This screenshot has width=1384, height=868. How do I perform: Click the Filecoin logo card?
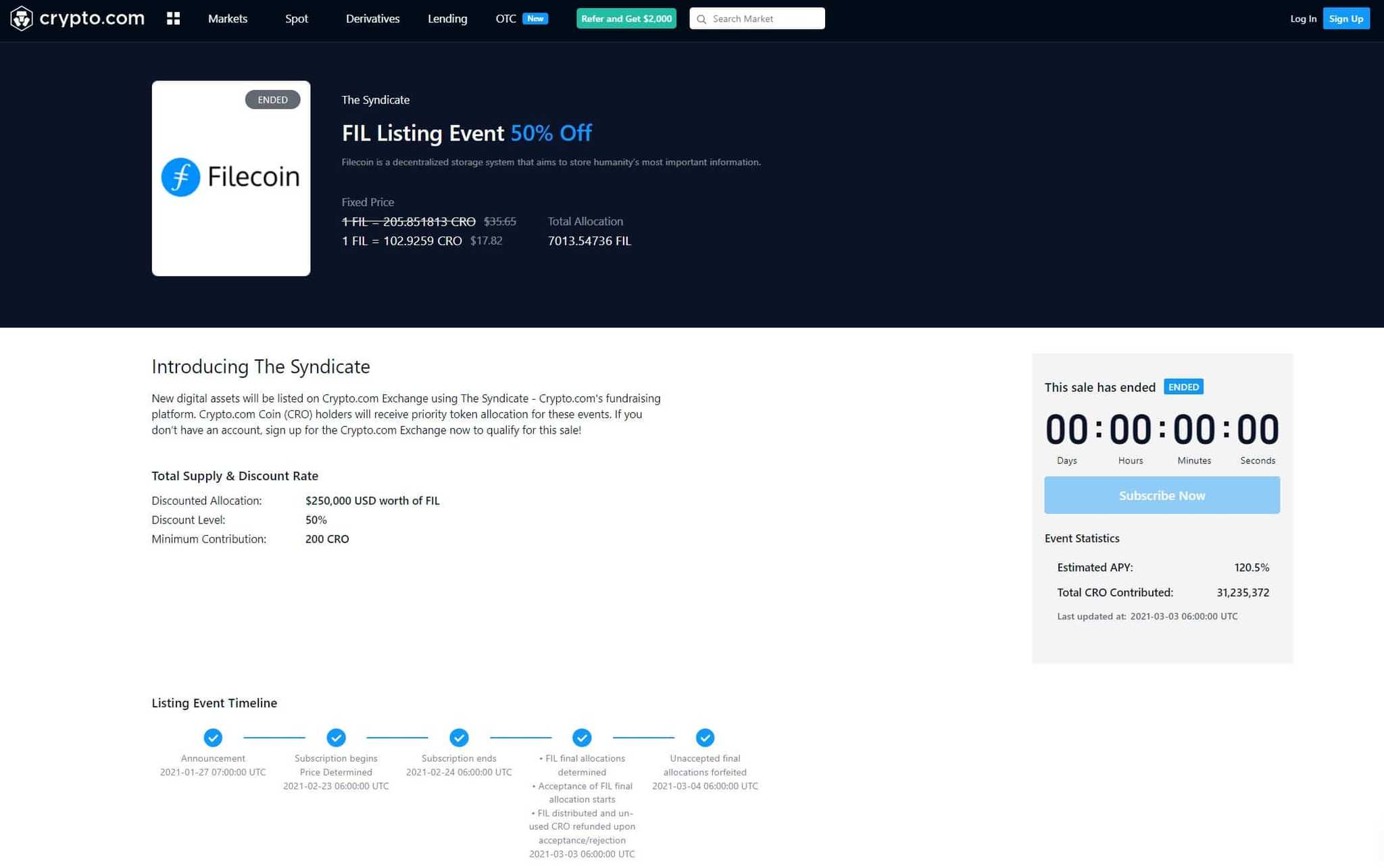coord(231,178)
